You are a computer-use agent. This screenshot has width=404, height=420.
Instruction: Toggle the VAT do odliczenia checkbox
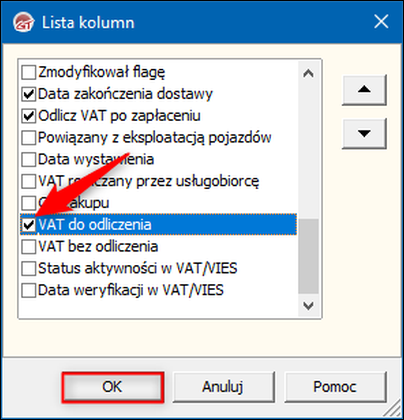click(x=29, y=225)
